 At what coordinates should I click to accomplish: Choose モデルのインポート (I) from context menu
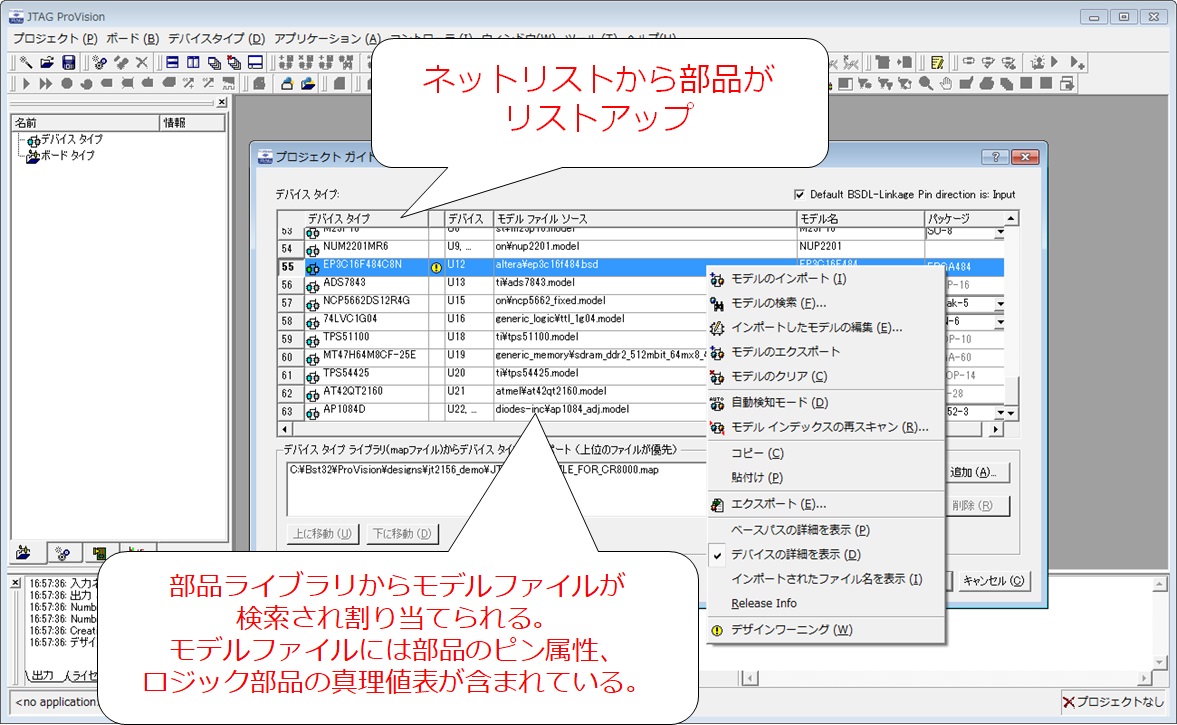tap(826, 279)
